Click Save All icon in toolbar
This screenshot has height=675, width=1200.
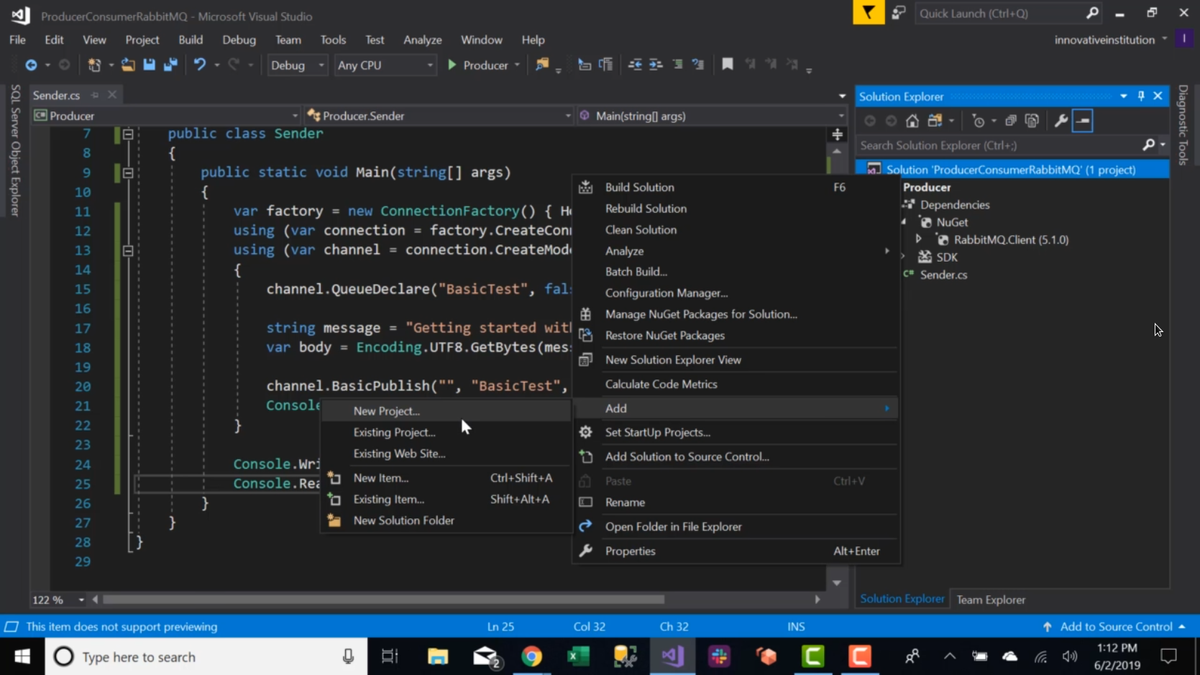(x=171, y=65)
